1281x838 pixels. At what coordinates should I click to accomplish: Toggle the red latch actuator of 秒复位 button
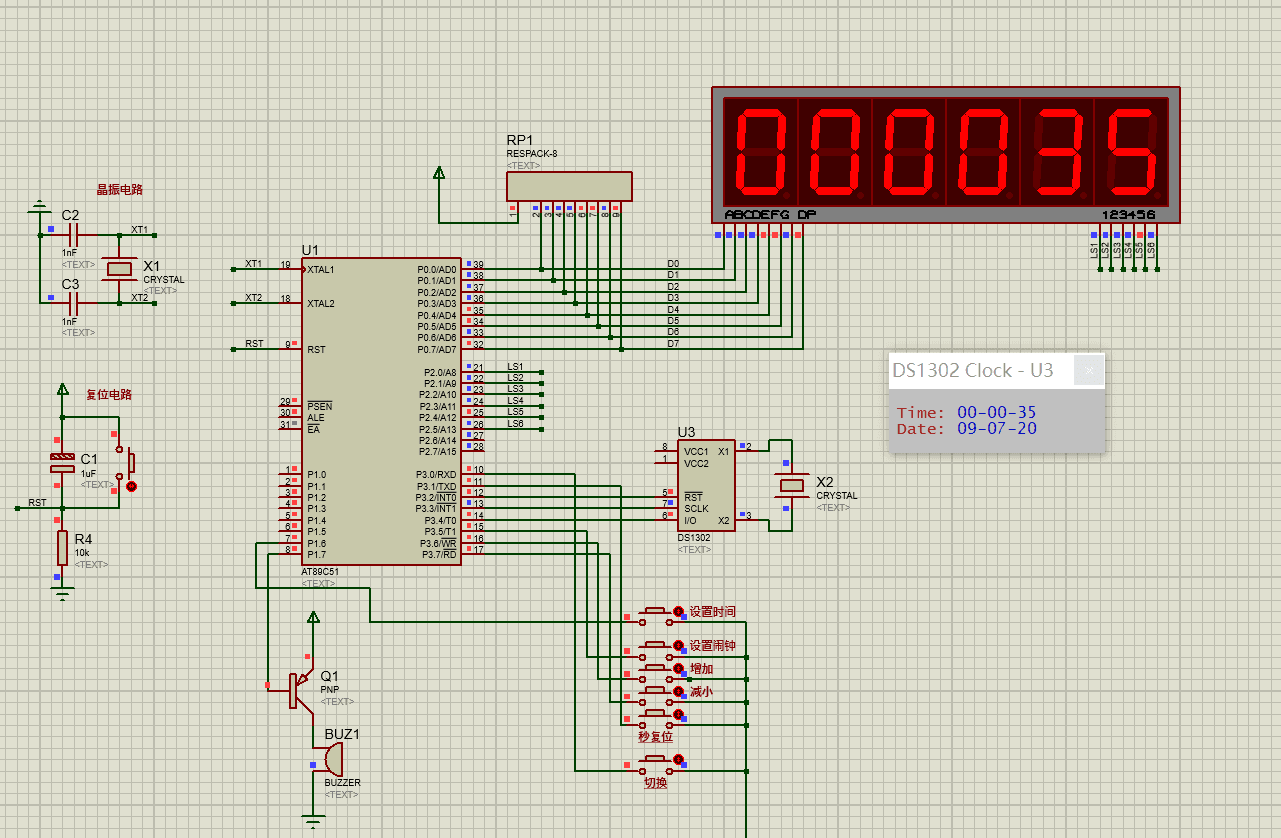(x=678, y=714)
